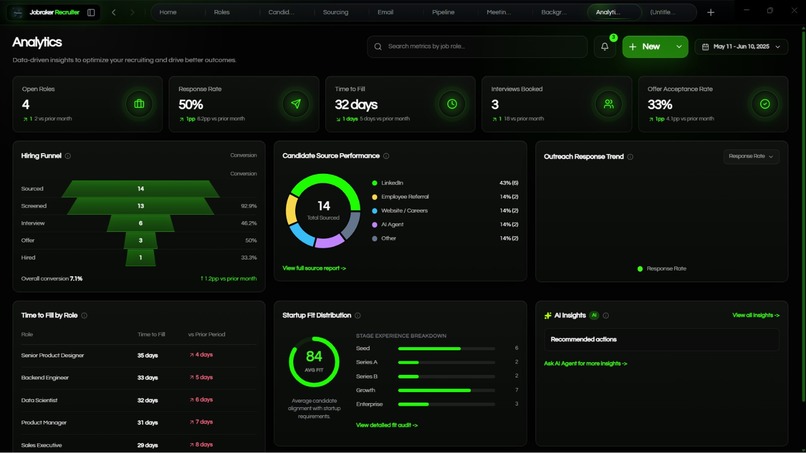This screenshot has width=806, height=453.
Task: Click the Offer Acceptance Rate checkmark icon
Action: coord(765,104)
